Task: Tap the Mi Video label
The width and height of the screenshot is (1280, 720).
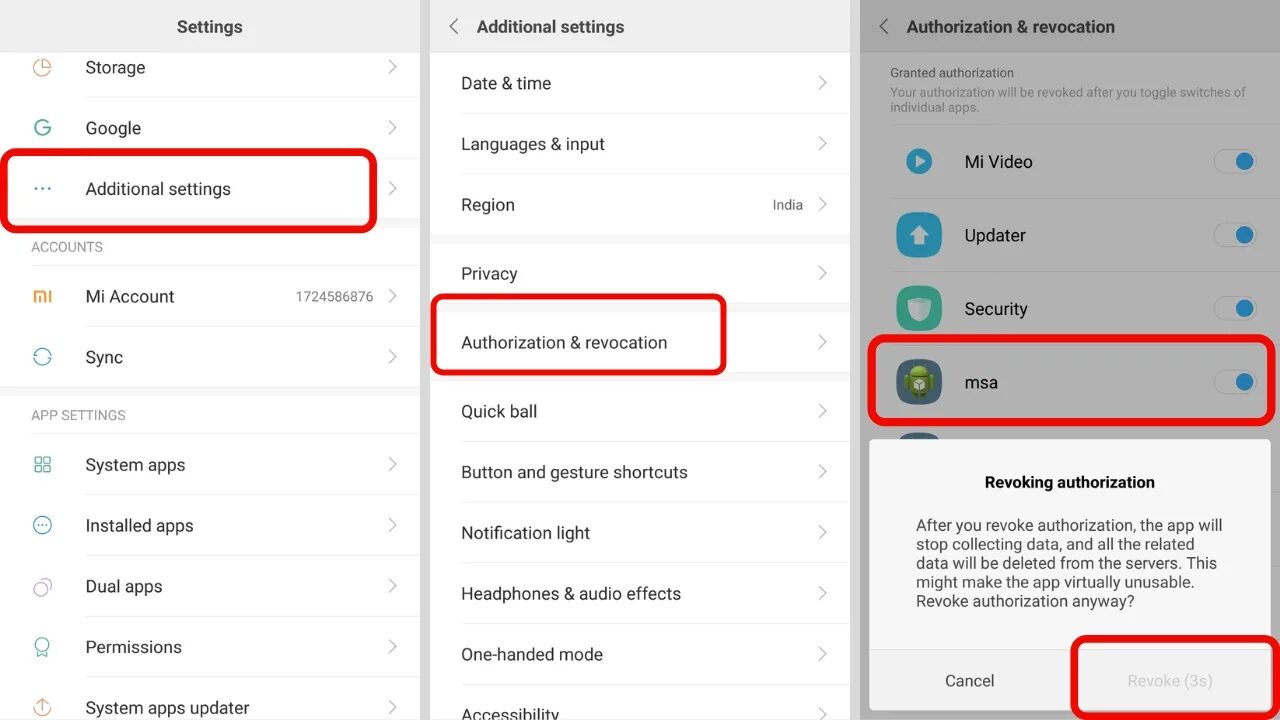Action: [998, 161]
